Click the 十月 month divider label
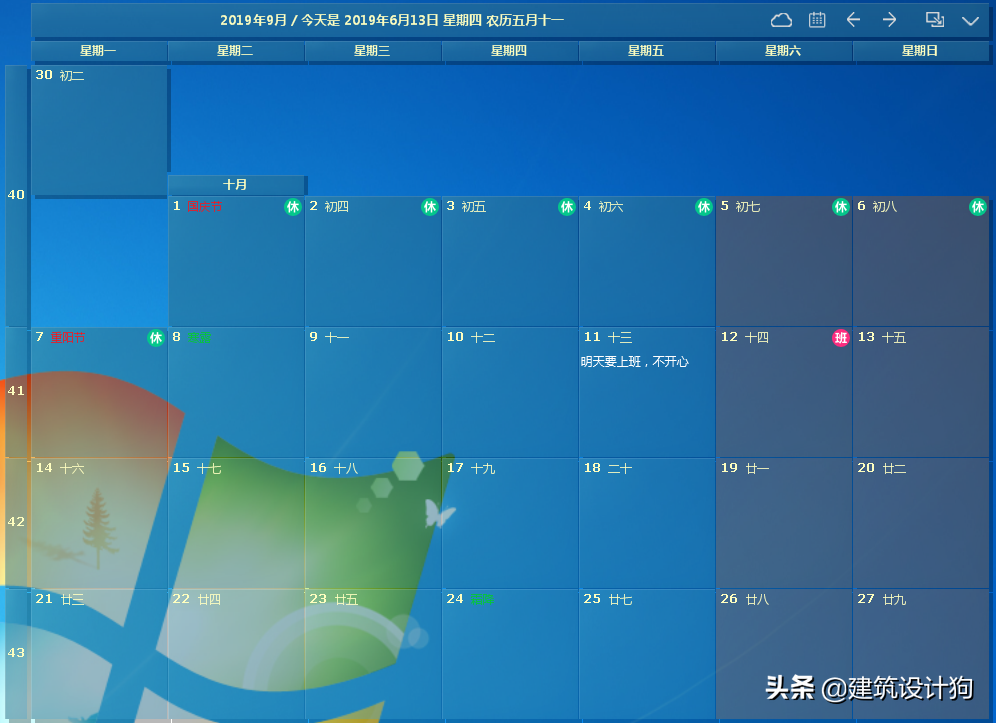Image resolution: width=996 pixels, height=723 pixels. [236, 184]
